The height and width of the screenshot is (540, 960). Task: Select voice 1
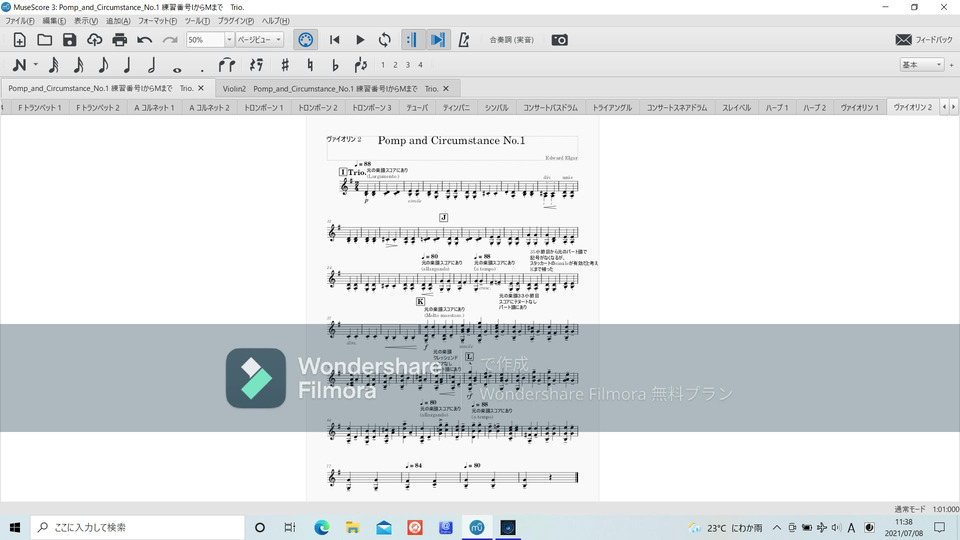(383, 65)
